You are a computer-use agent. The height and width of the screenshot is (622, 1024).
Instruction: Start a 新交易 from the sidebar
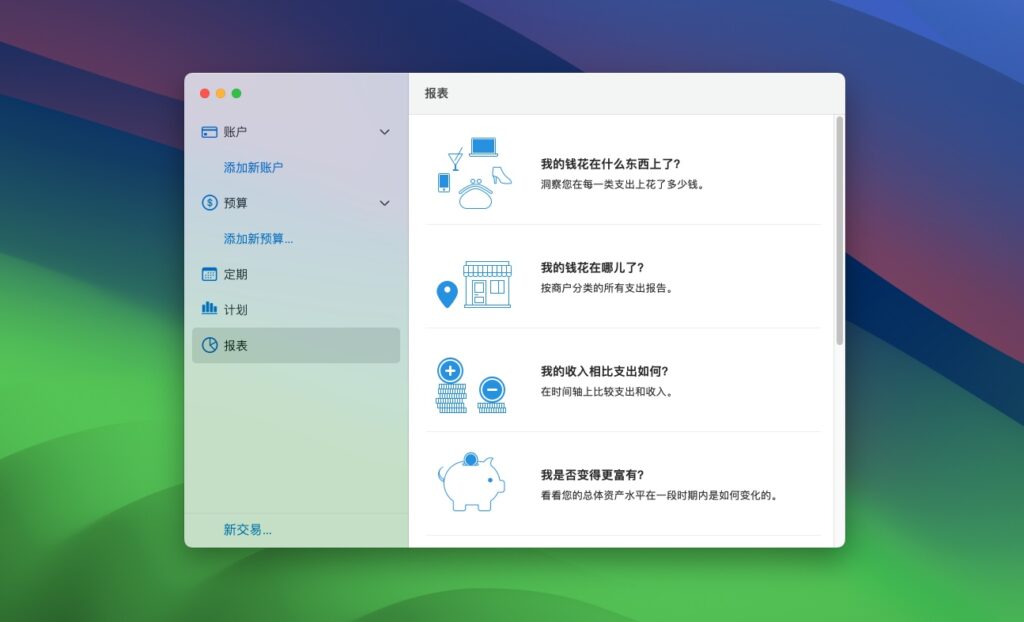246,528
